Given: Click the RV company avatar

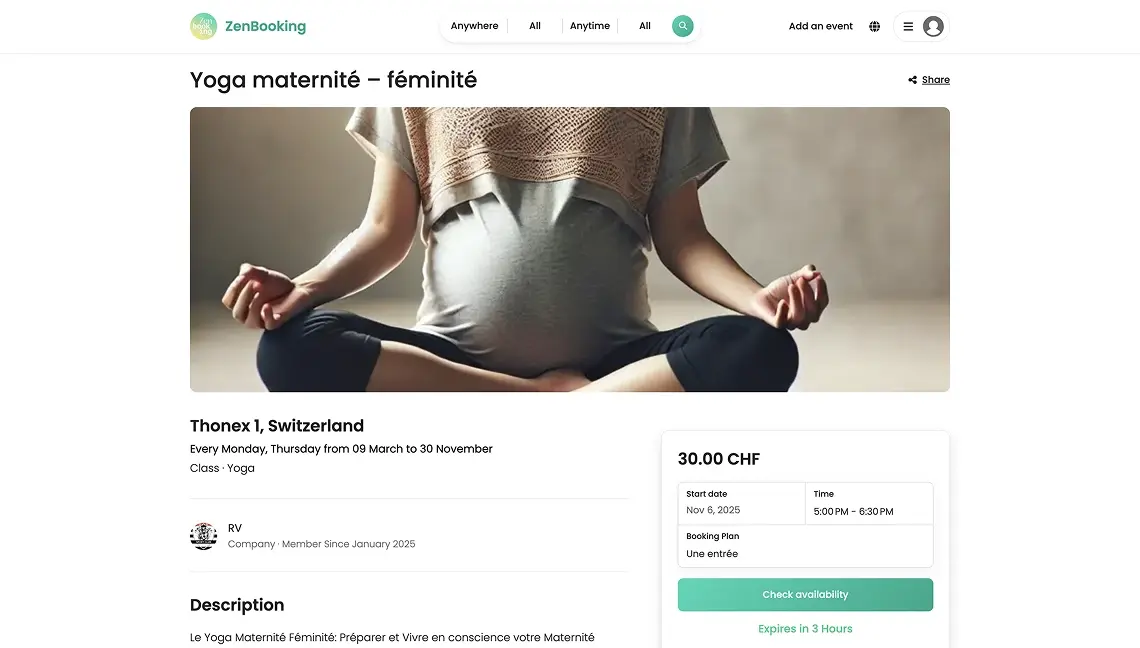Looking at the screenshot, I should tap(204, 536).
